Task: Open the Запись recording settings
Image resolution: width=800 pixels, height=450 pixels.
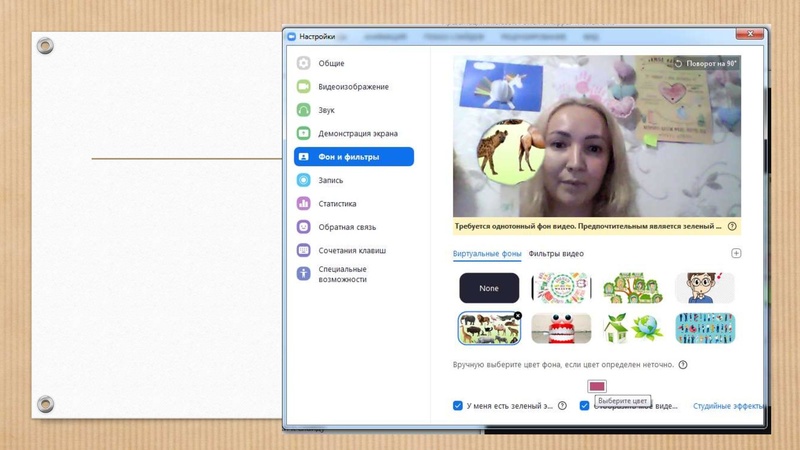Action: pos(330,180)
